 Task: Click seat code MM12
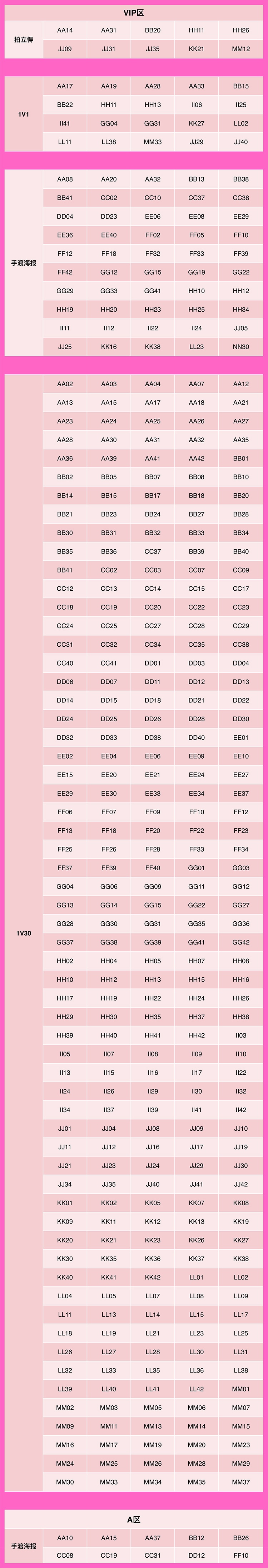pyautogui.click(x=240, y=49)
